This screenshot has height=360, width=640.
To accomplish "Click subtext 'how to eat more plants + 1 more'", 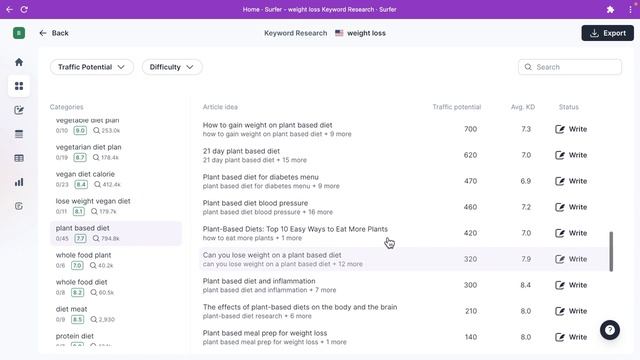I will (252, 238).
